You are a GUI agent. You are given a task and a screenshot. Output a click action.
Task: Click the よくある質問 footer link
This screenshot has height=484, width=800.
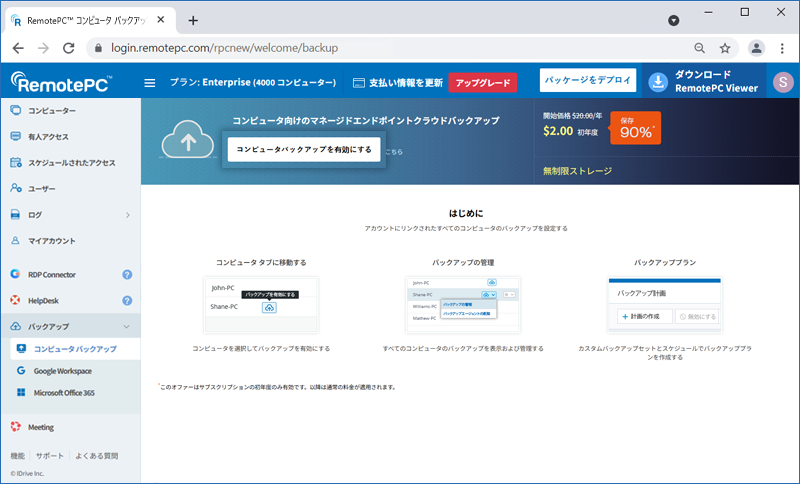(x=96, y=455)
